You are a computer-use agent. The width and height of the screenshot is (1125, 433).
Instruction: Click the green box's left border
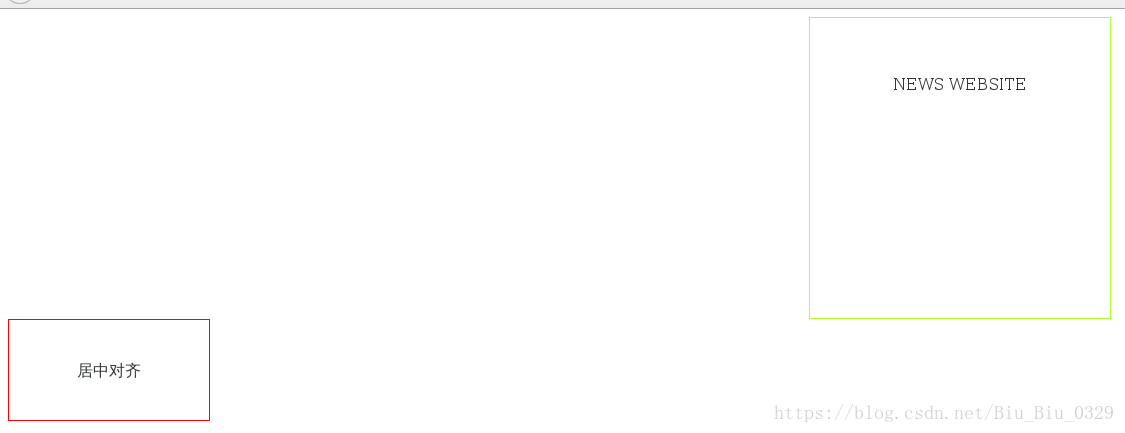pyautogui.click(x=809, y=168)
